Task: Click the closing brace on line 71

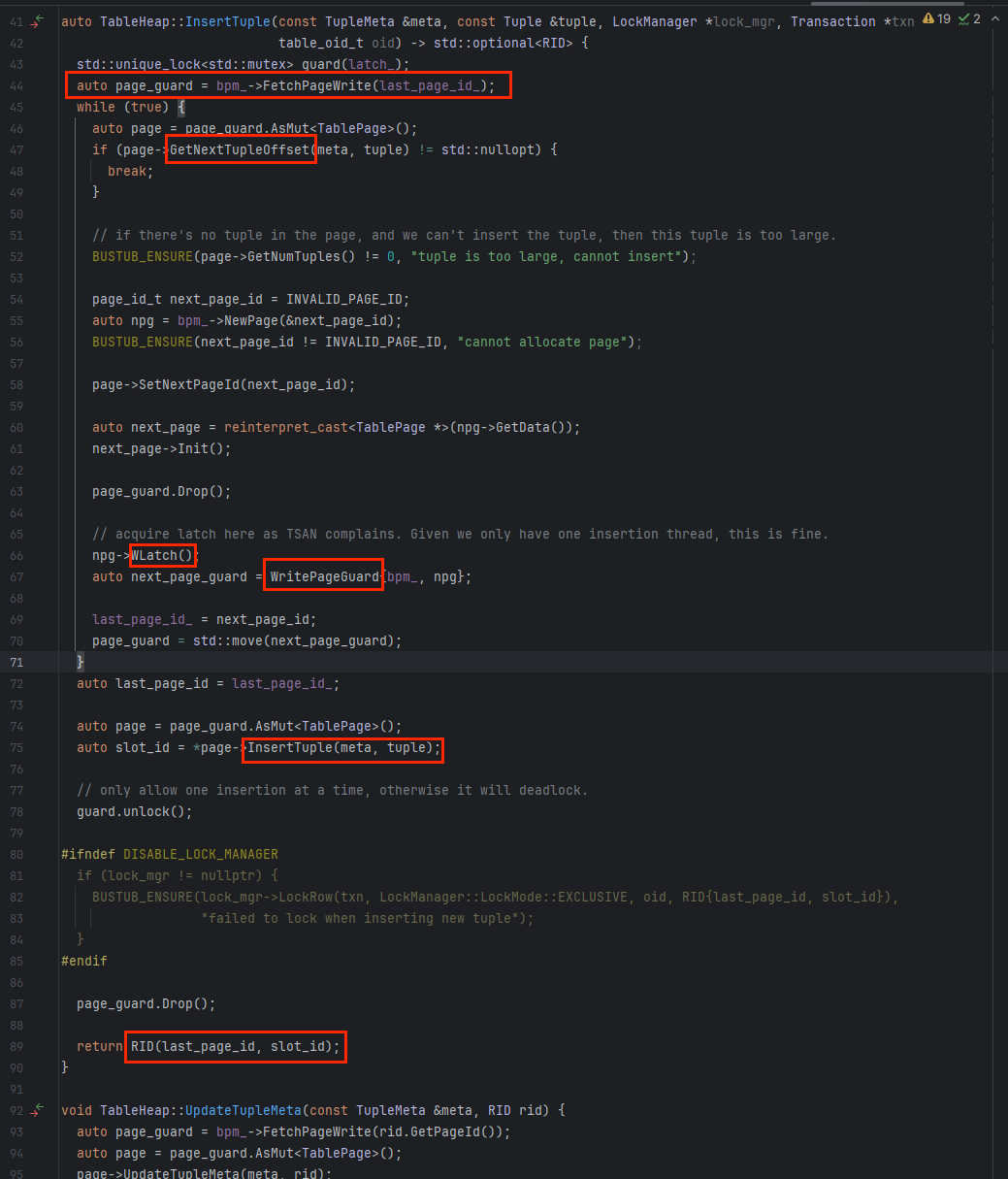Action: [81, 662]
